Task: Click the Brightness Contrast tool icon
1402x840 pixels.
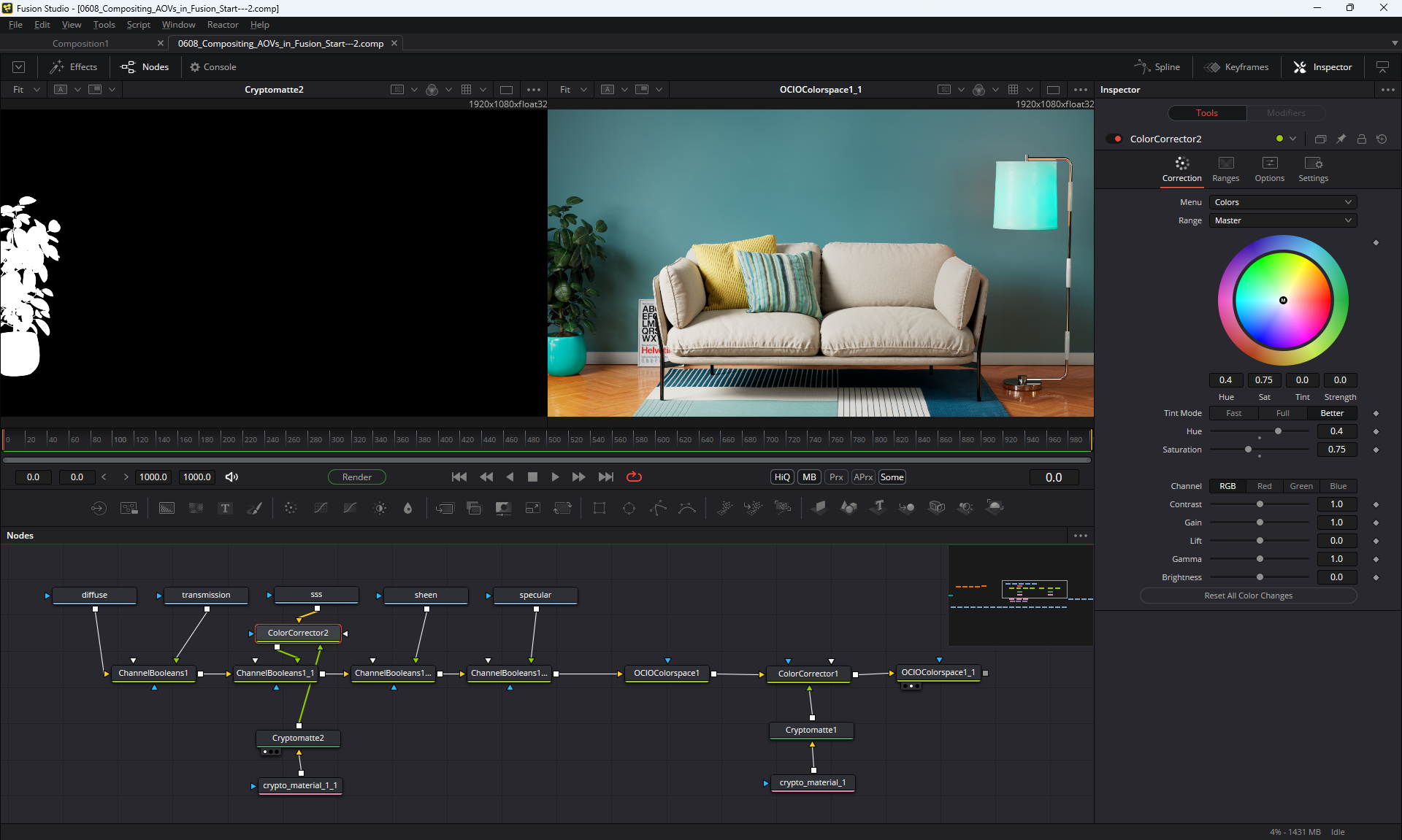Action: 380,508
